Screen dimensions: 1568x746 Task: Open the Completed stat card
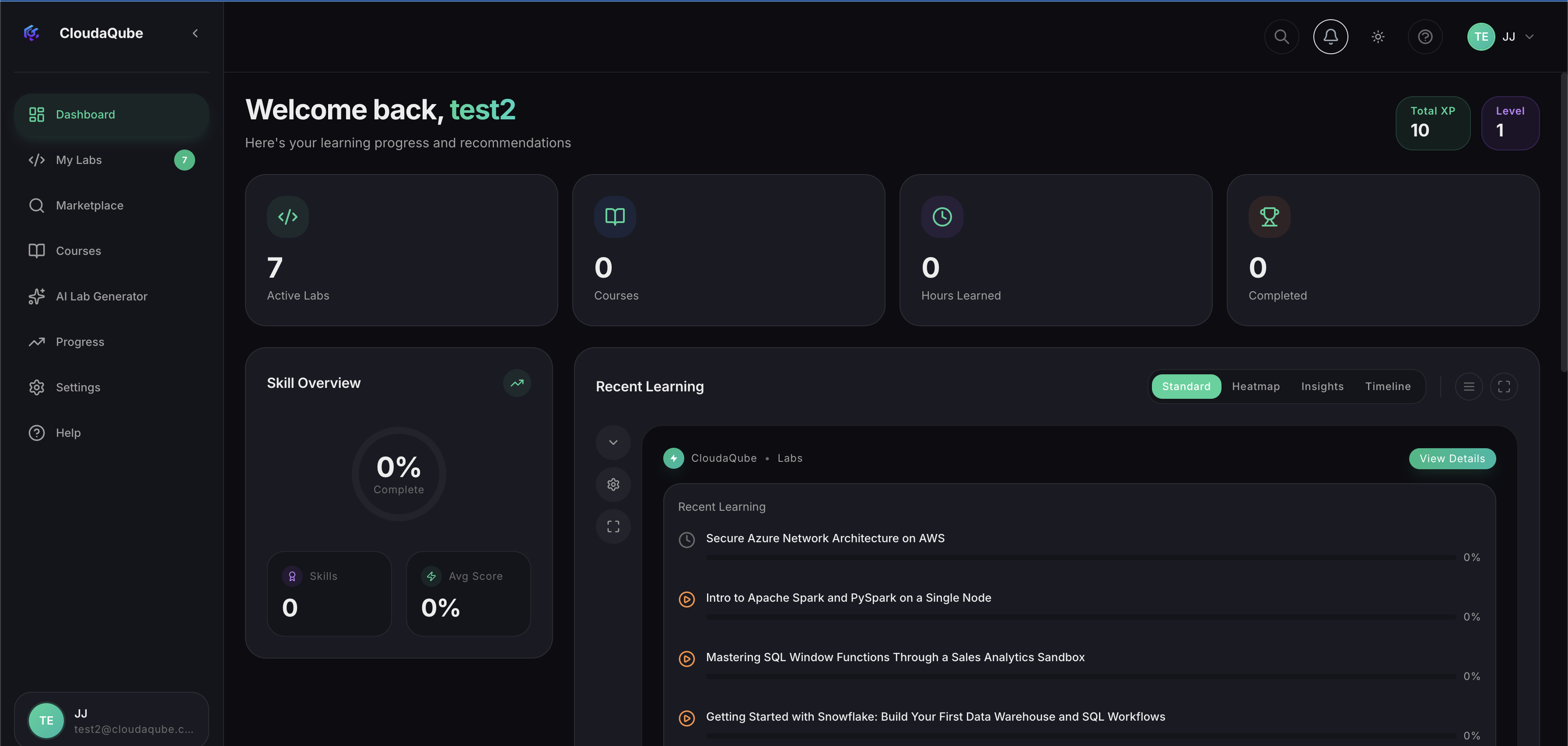pyautogui.click(x=1383, y=250)
